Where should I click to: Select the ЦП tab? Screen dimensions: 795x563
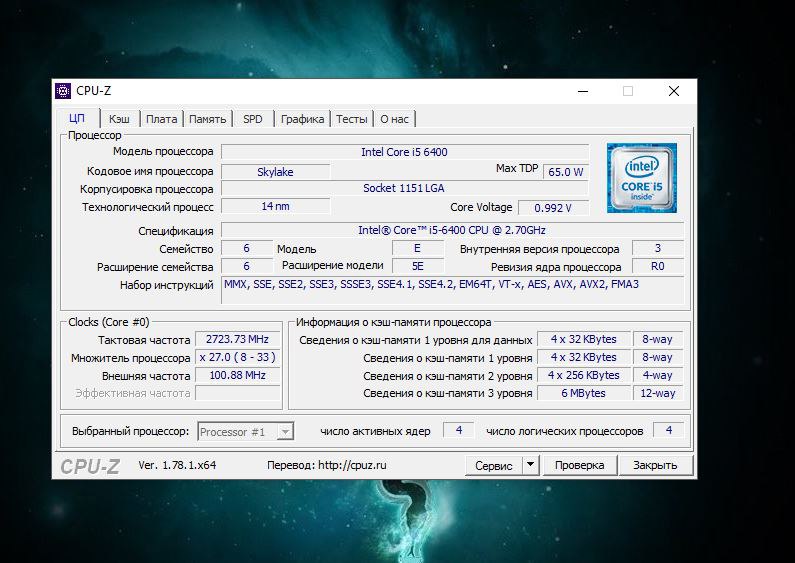point(77,119)
